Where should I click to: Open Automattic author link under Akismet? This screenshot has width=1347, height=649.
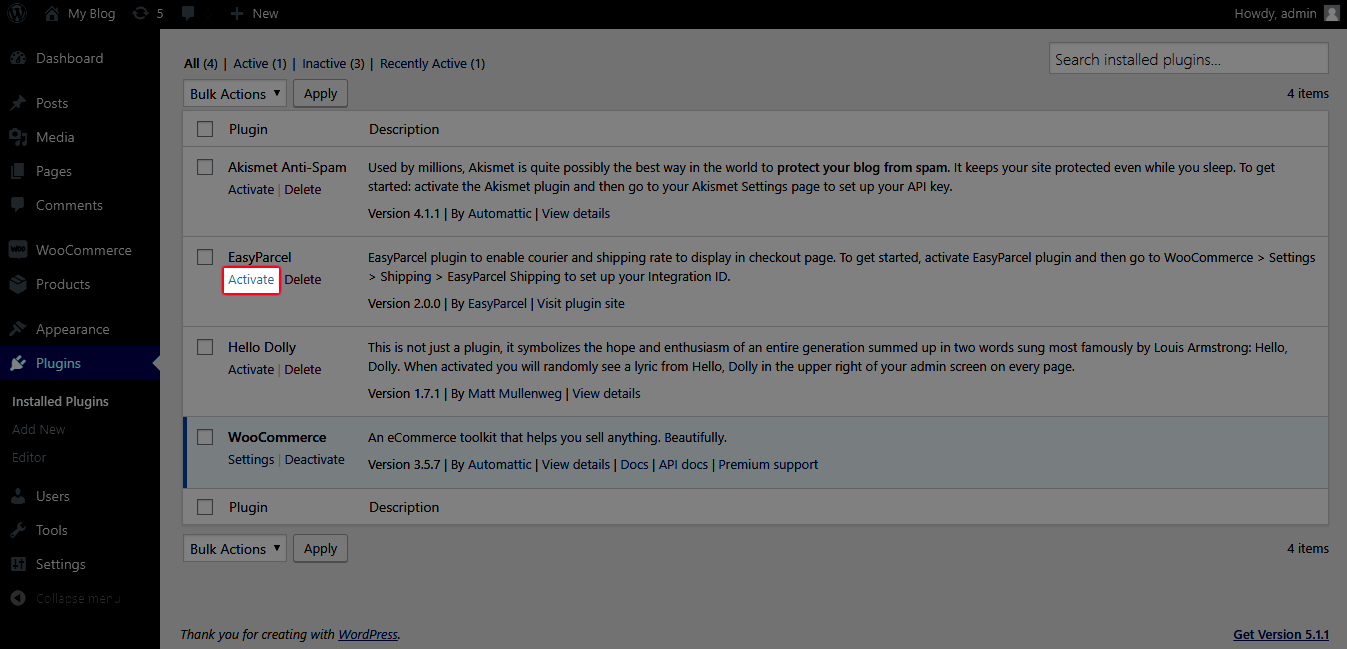[x=500, y=213]
